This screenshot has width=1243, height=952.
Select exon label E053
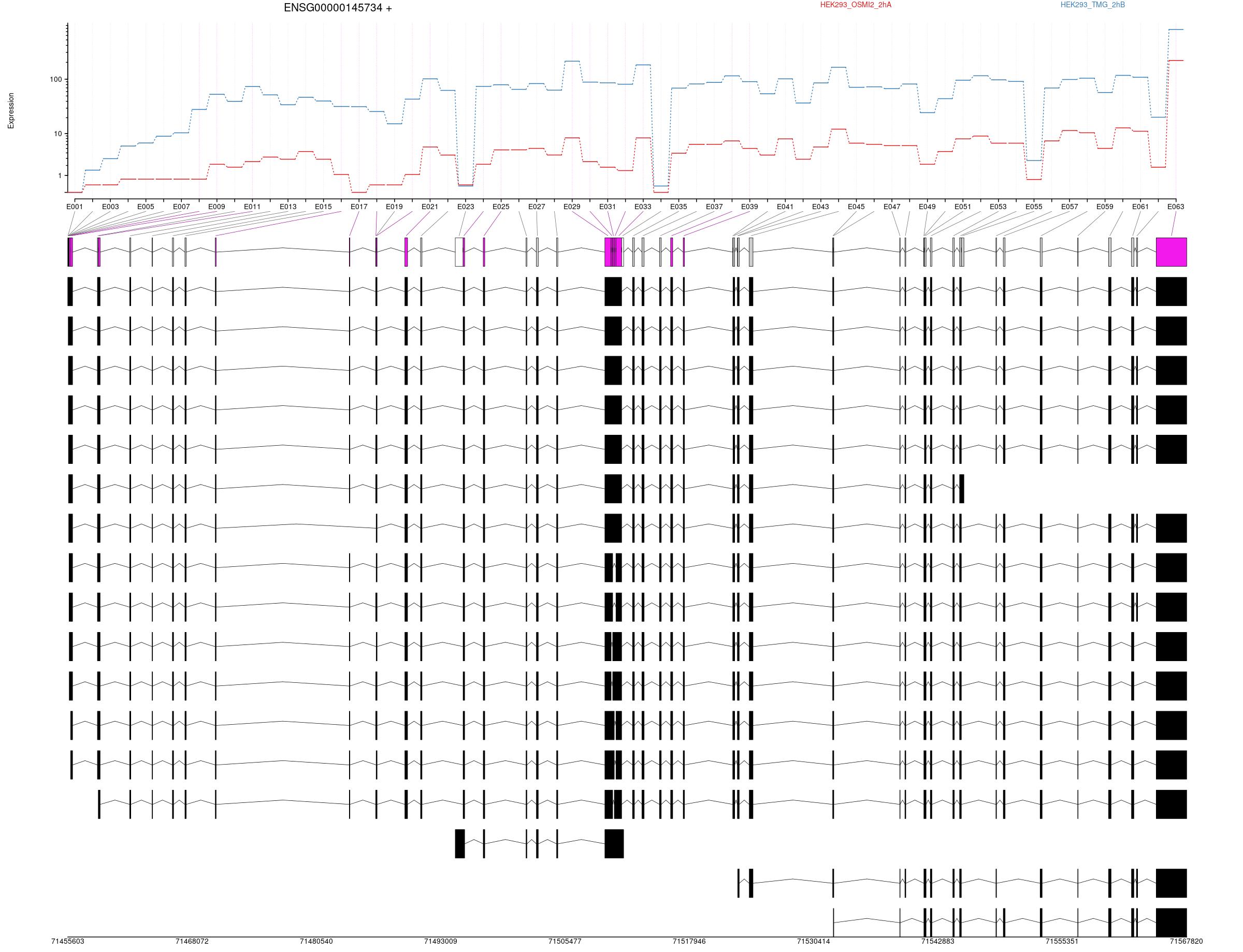pos(998,207)
